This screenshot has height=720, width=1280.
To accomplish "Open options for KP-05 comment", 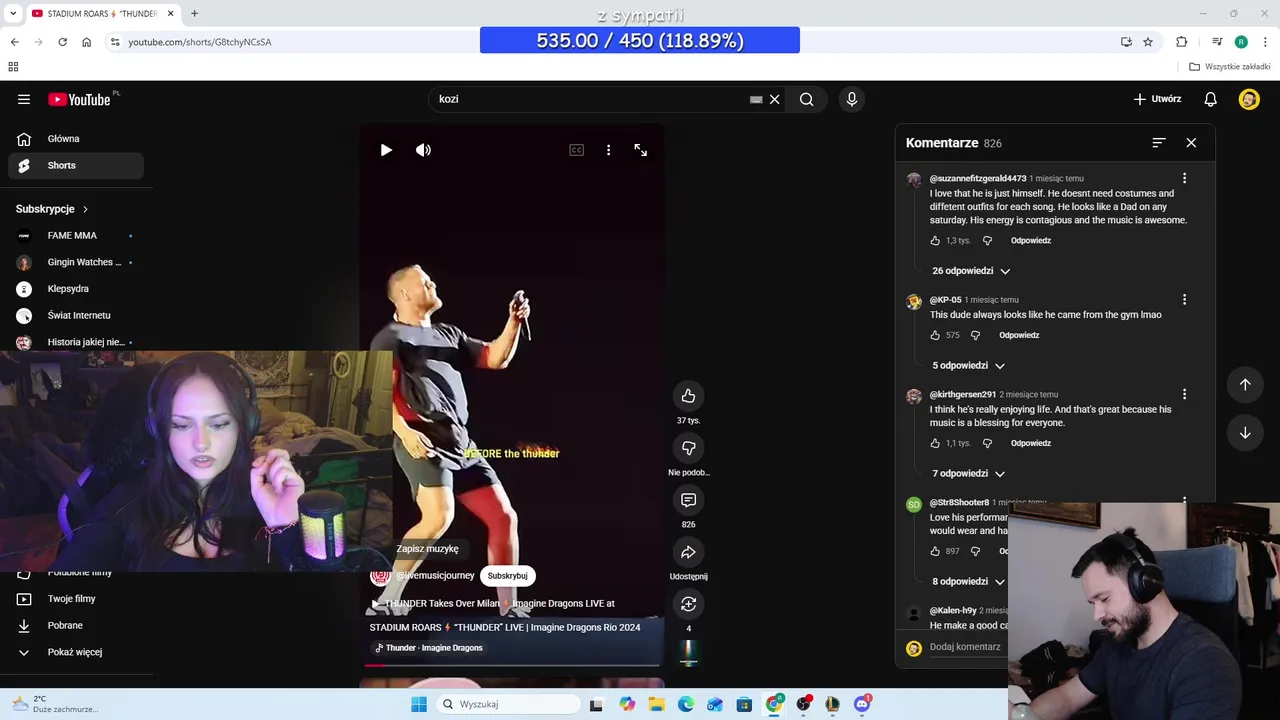I will pyautogui.click(x=1184, y=299).
